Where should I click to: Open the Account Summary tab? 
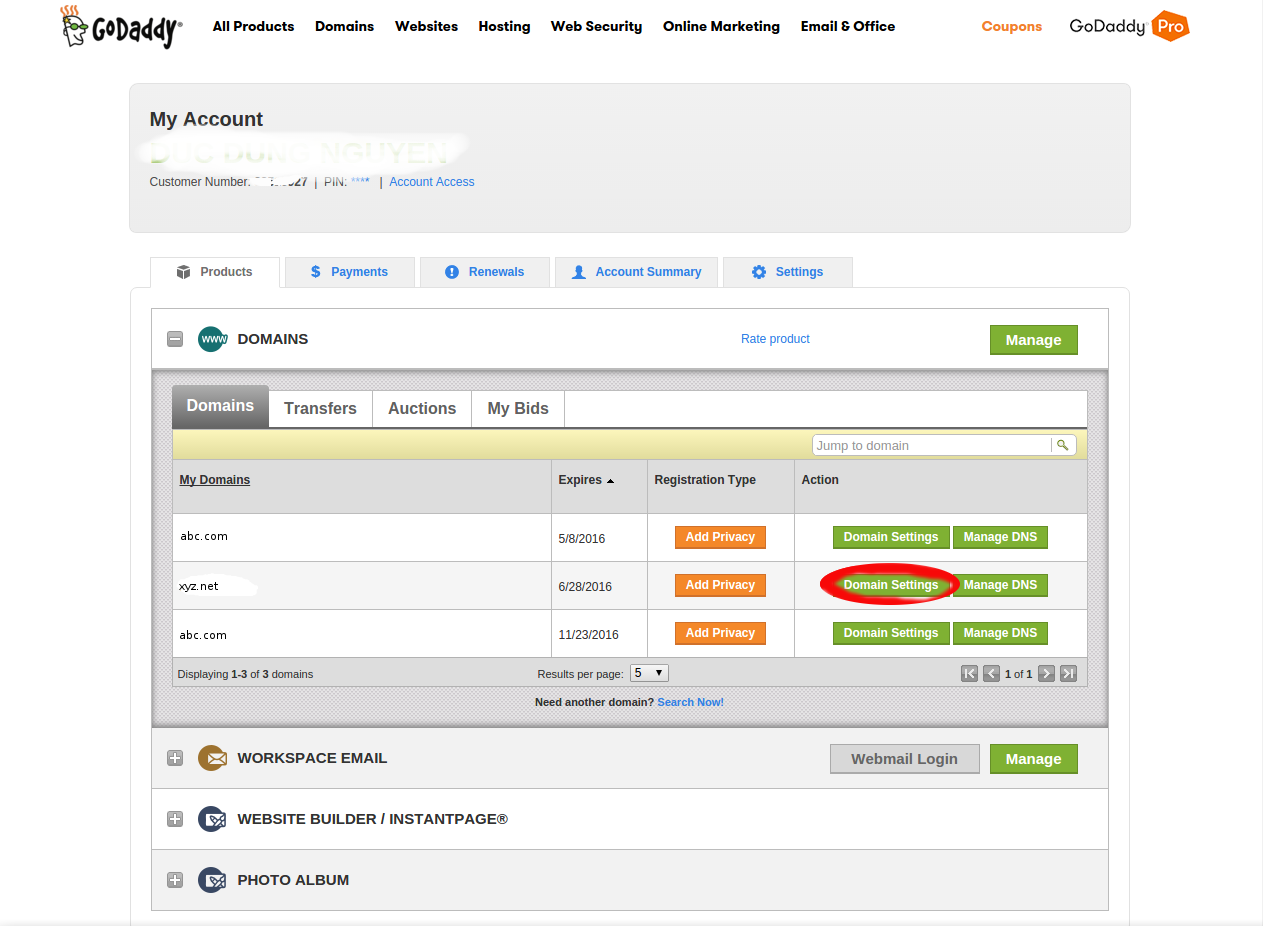636,272
